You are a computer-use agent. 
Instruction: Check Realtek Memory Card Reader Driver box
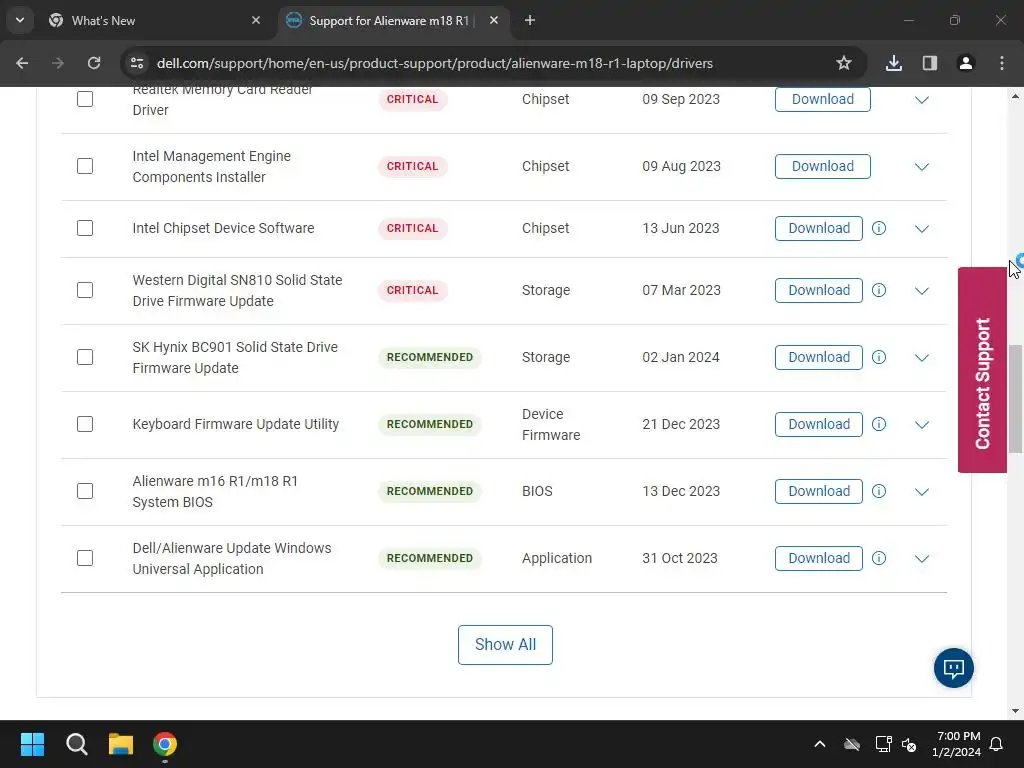click(x=85, y=99)
